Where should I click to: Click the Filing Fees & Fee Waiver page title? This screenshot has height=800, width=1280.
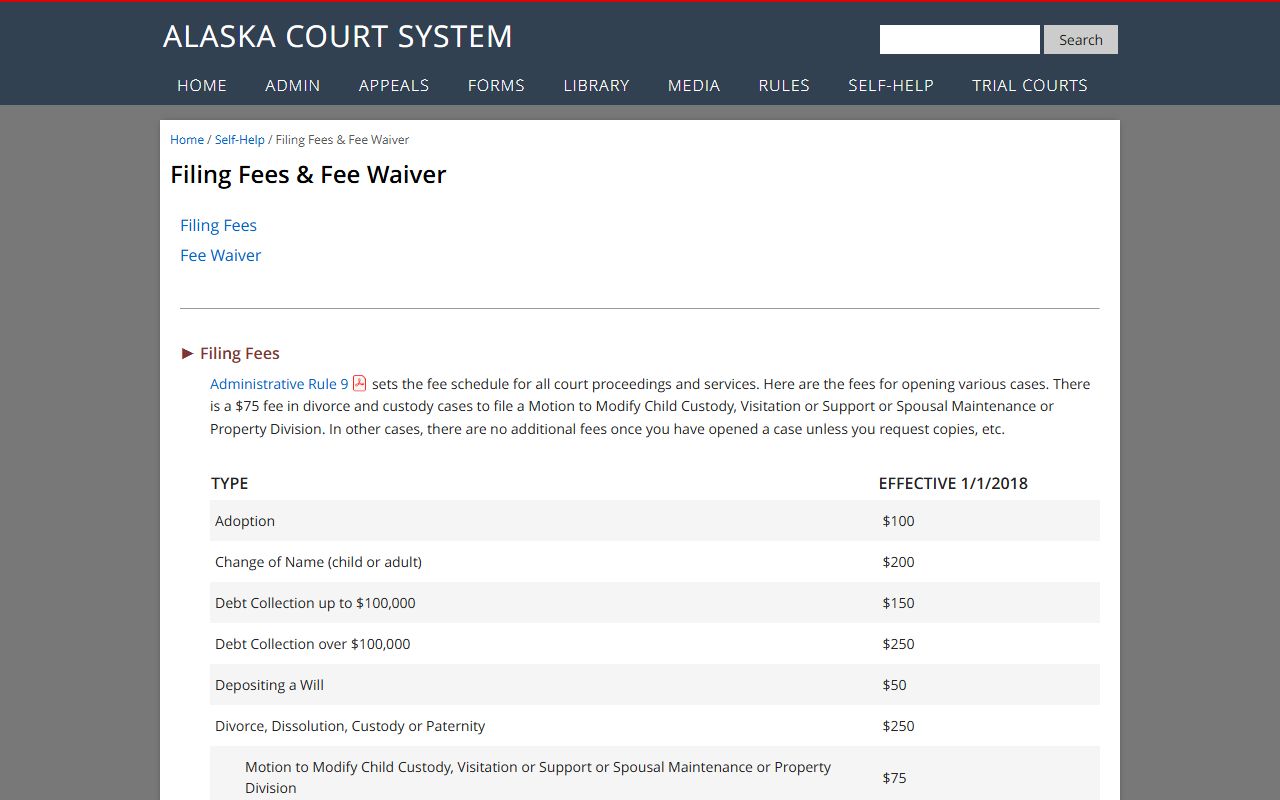[308, 175]
